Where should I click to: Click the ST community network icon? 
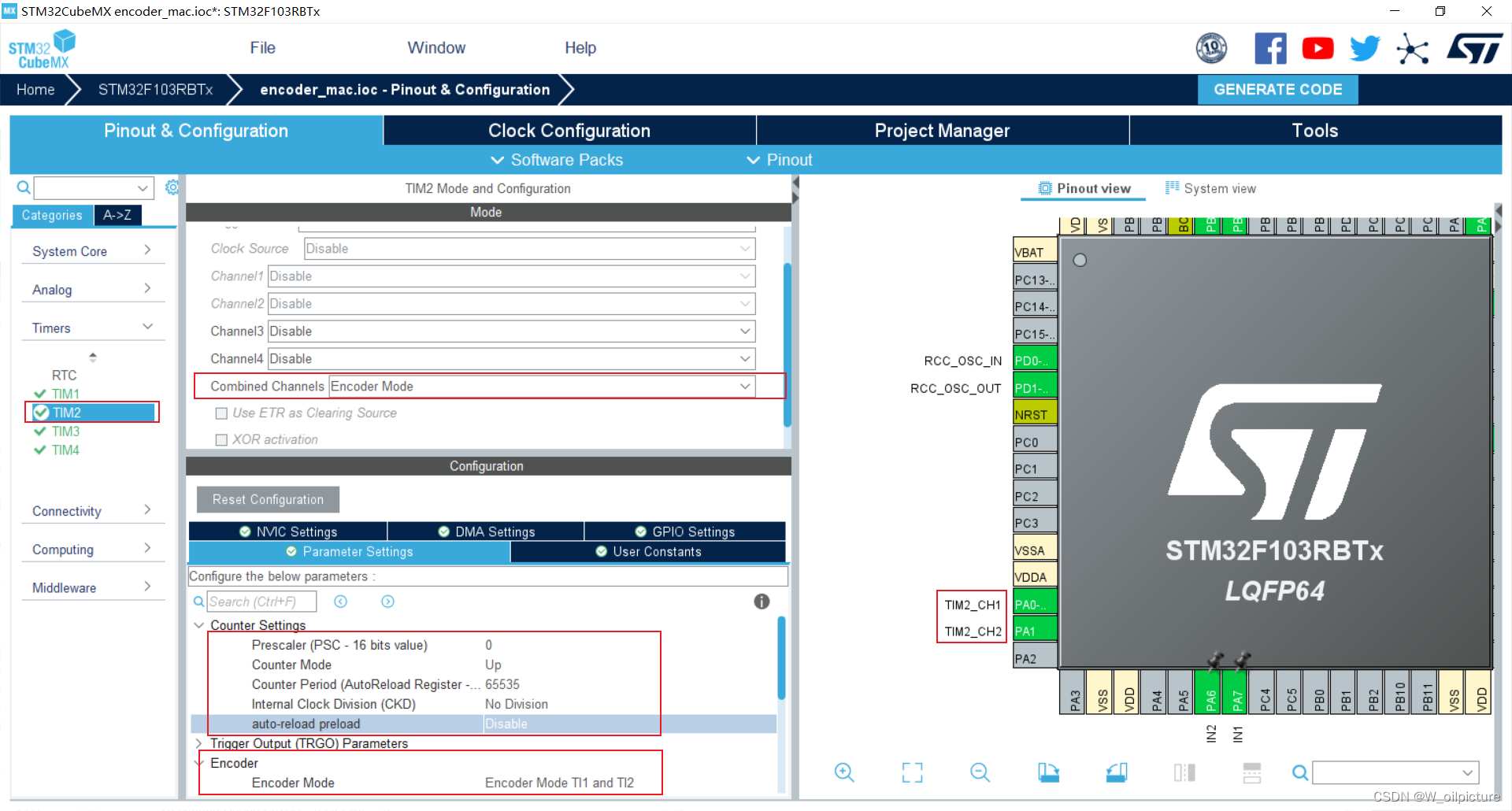tap(1412, 49)
